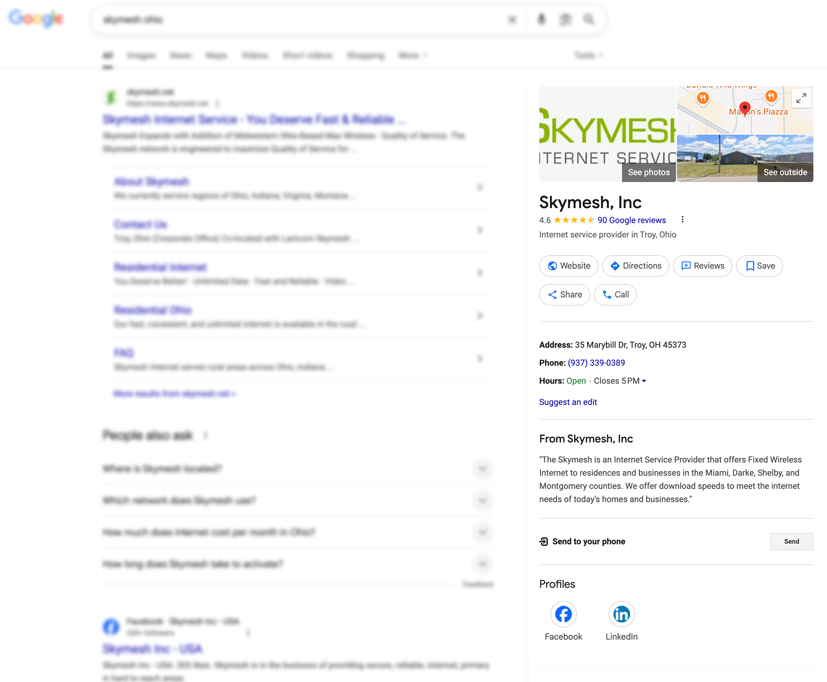This screenshot has width=827, height=682.
Task: Open the Tools dropdown
Action: point(588,55)
